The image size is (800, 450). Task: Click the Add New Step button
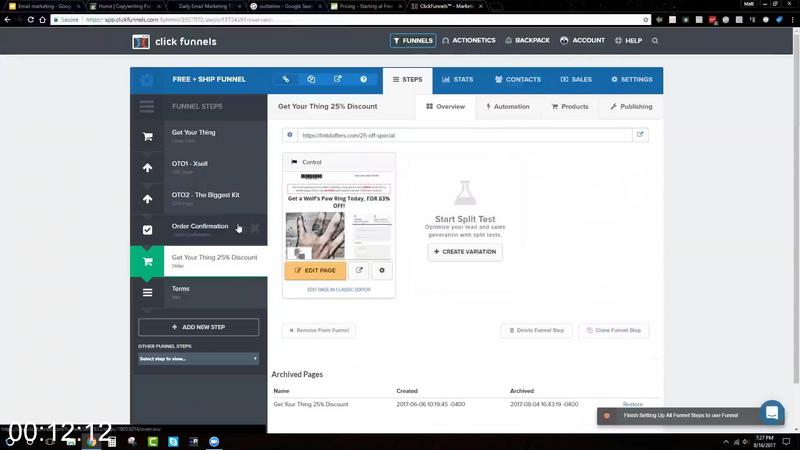(x=198, y=327)
